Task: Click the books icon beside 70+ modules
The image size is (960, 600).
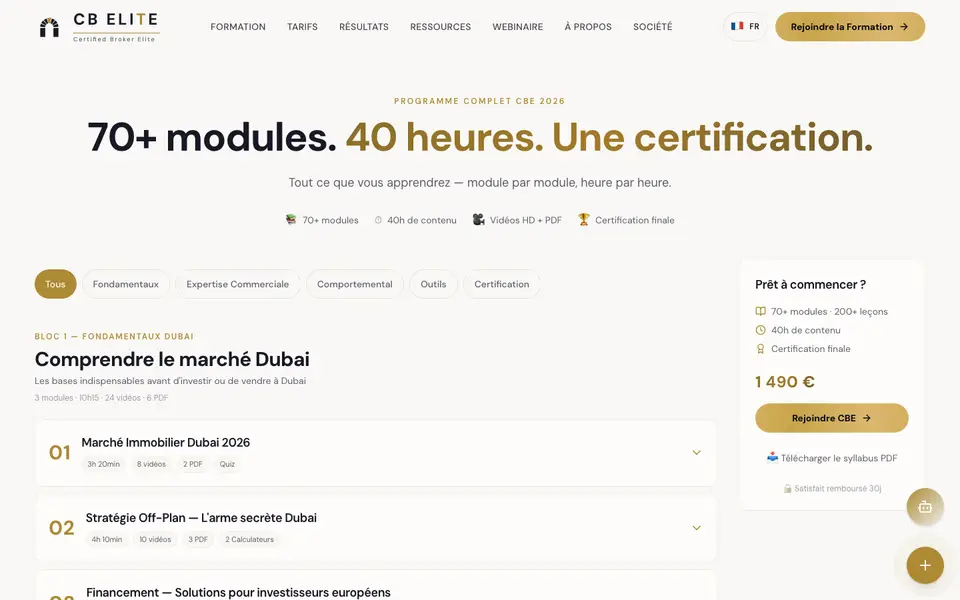Action: (291, 219)
